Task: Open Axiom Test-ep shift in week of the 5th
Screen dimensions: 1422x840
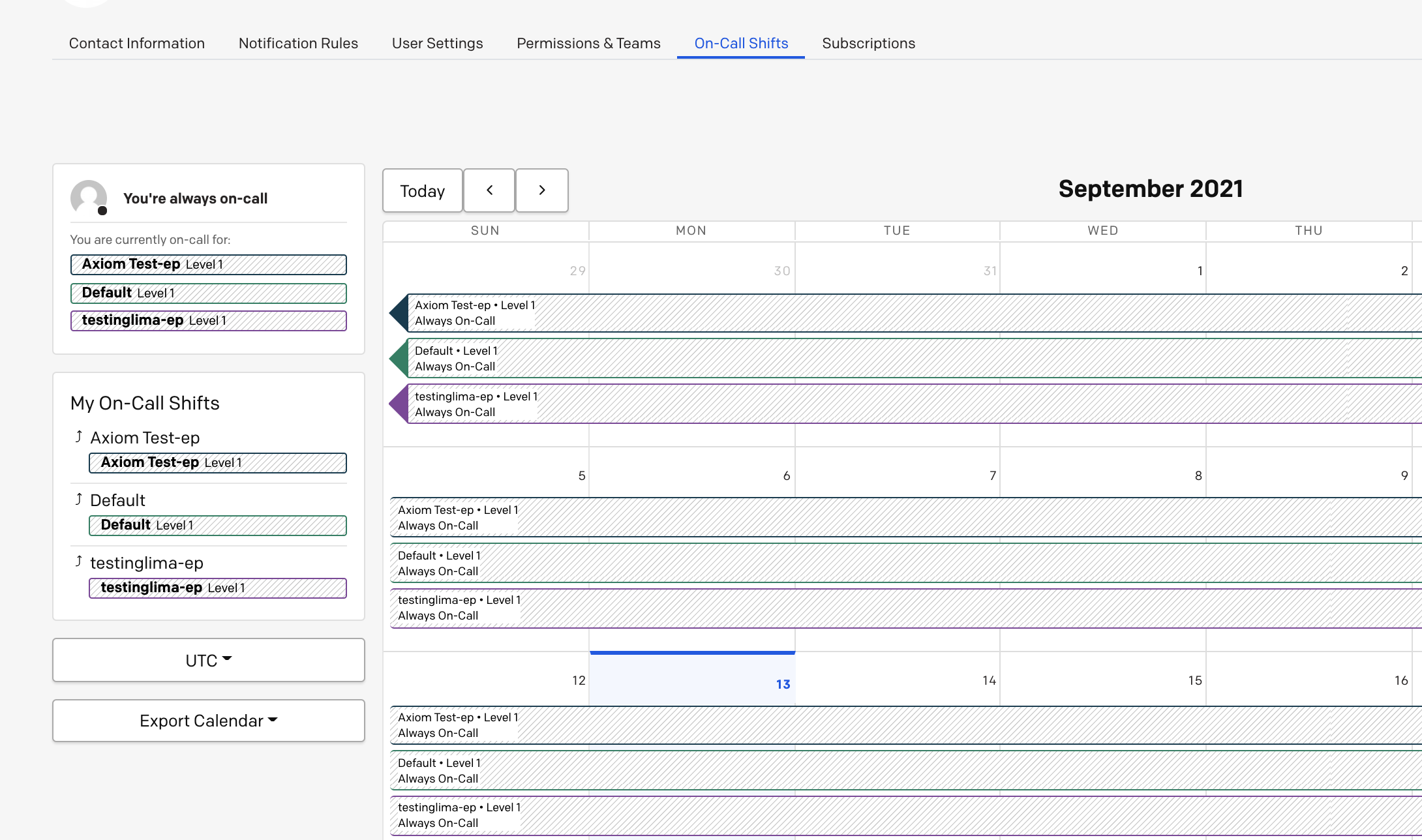Action: click(x=907, y=517)
